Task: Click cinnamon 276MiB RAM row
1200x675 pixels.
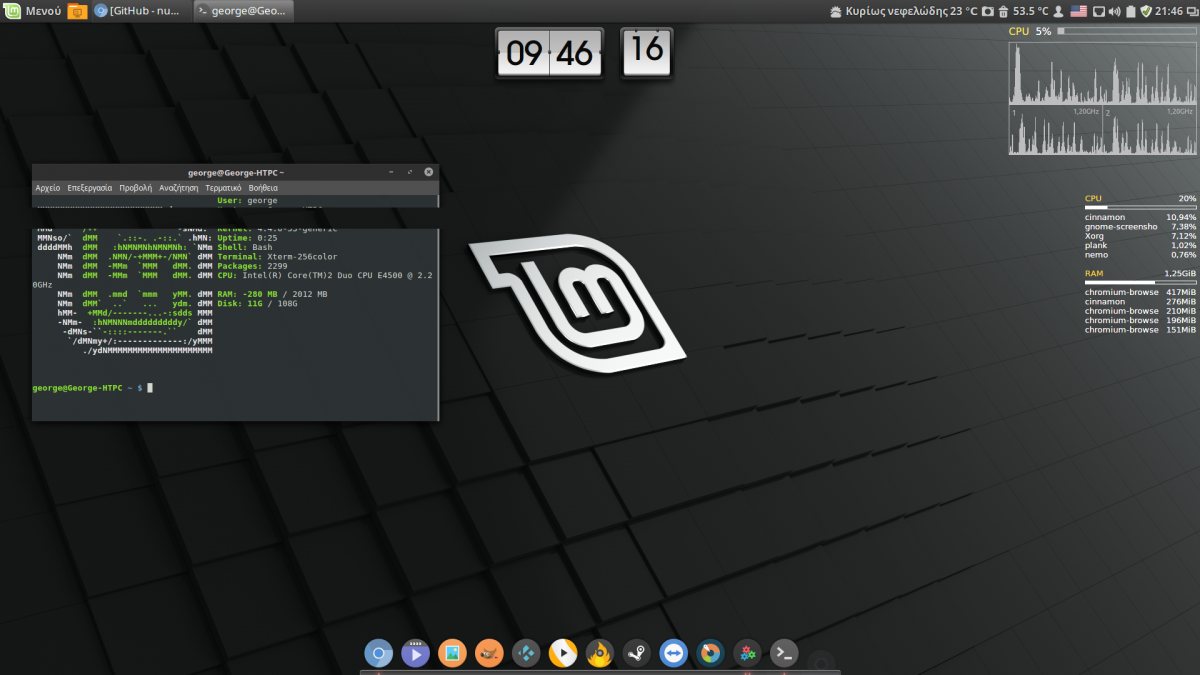Action: pos(1140,301)
